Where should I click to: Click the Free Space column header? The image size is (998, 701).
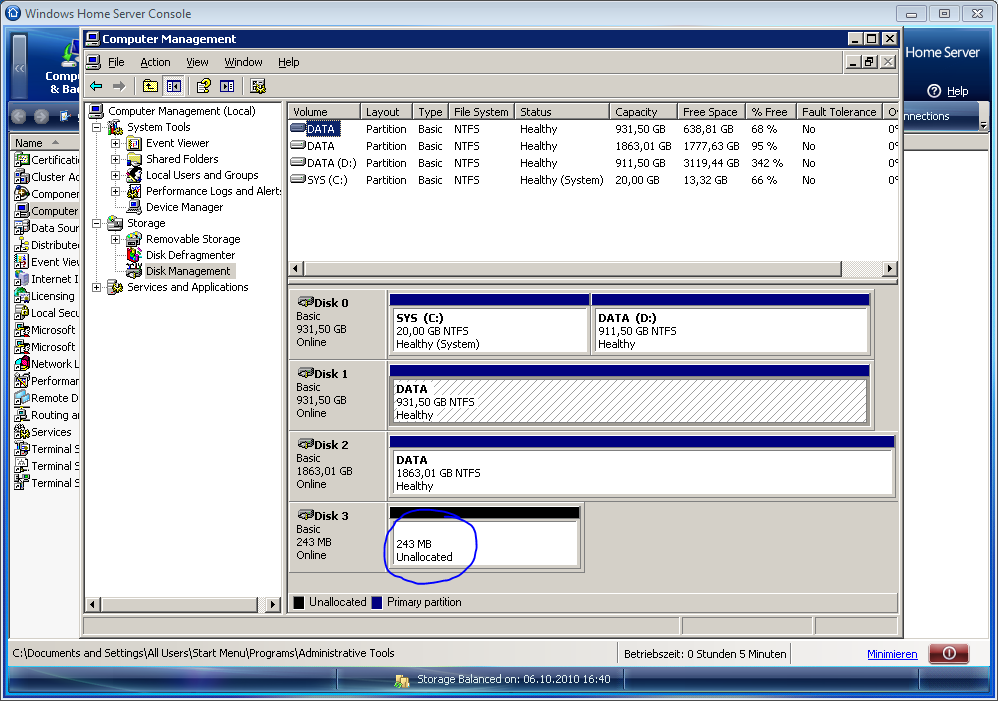(x=709, y=112)
